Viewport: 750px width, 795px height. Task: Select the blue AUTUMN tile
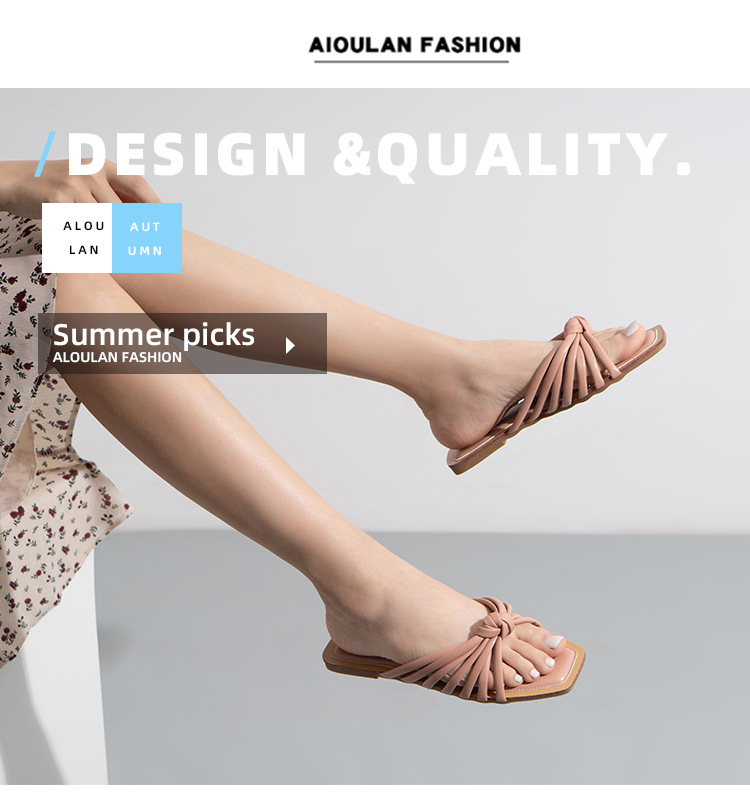(147, 238)
